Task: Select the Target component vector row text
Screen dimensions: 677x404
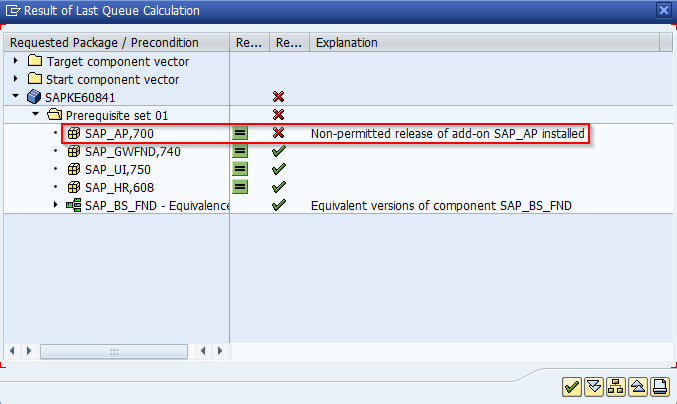Action: point(117,62)
